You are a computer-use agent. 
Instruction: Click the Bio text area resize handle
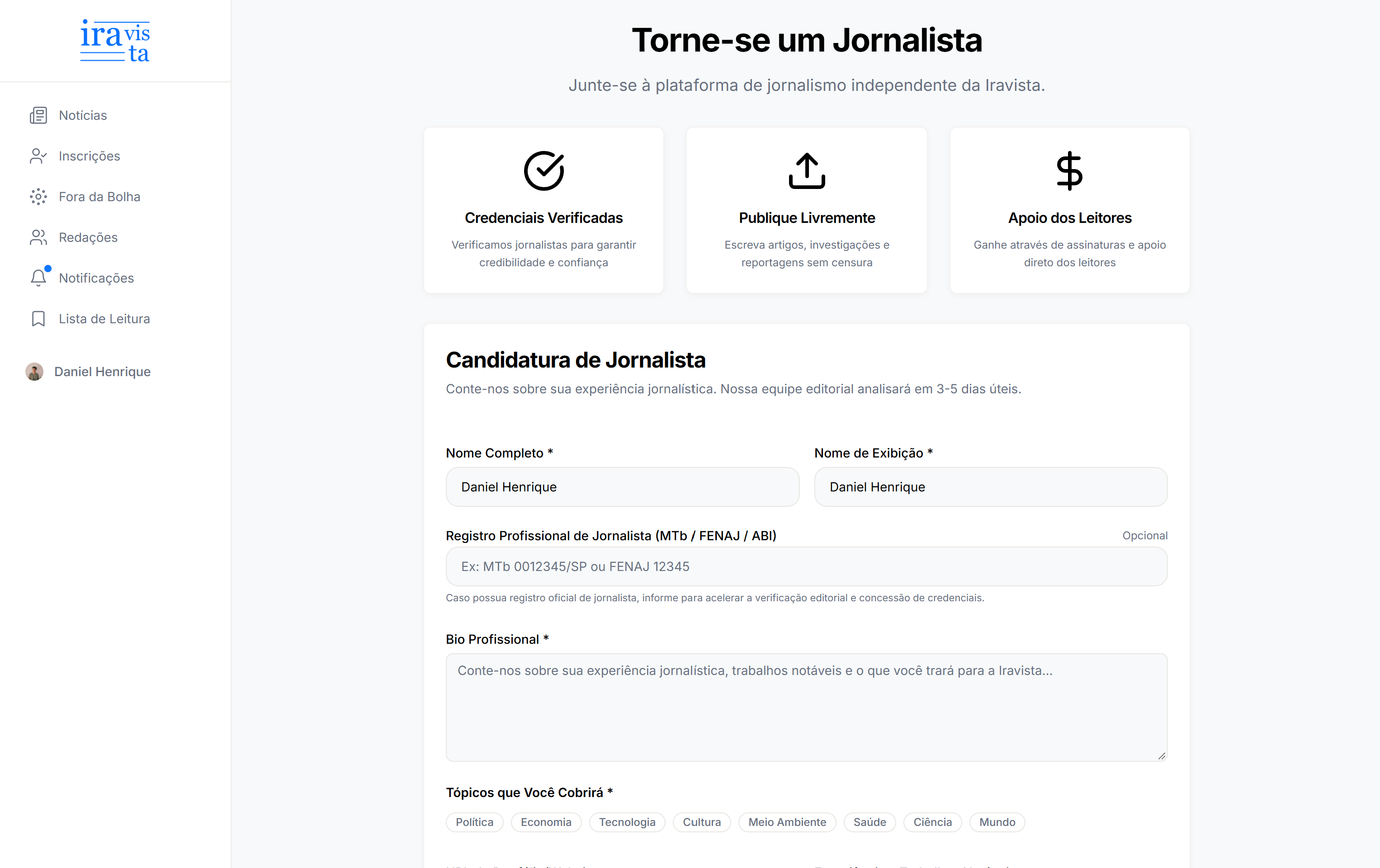1162,756
